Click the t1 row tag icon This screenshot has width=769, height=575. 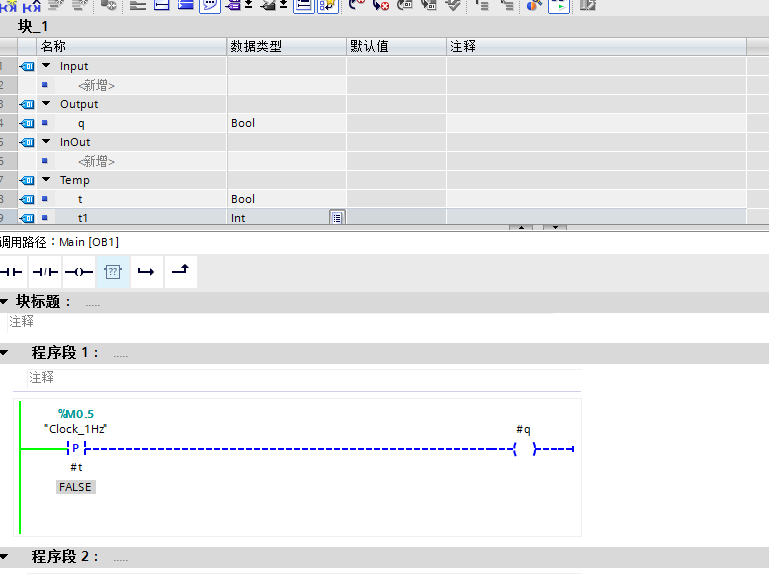coord(27,218)
